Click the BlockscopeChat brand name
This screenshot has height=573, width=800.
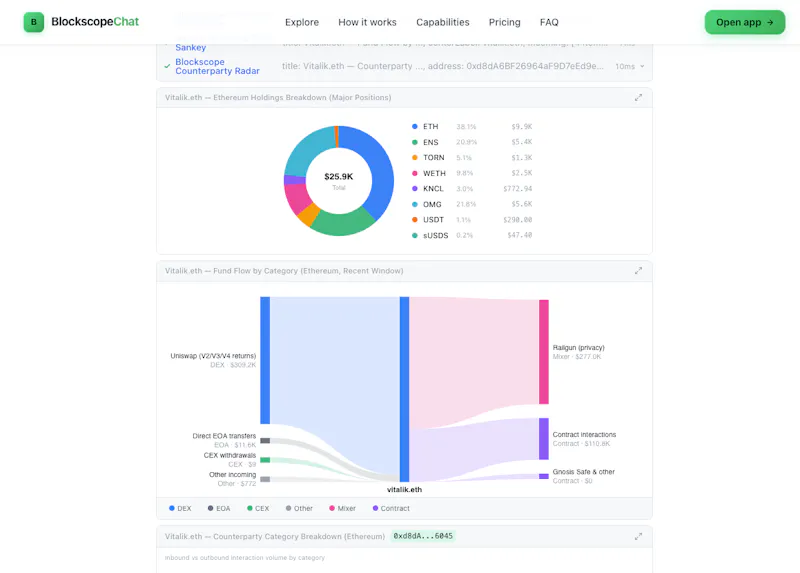[x=95, y=22]
